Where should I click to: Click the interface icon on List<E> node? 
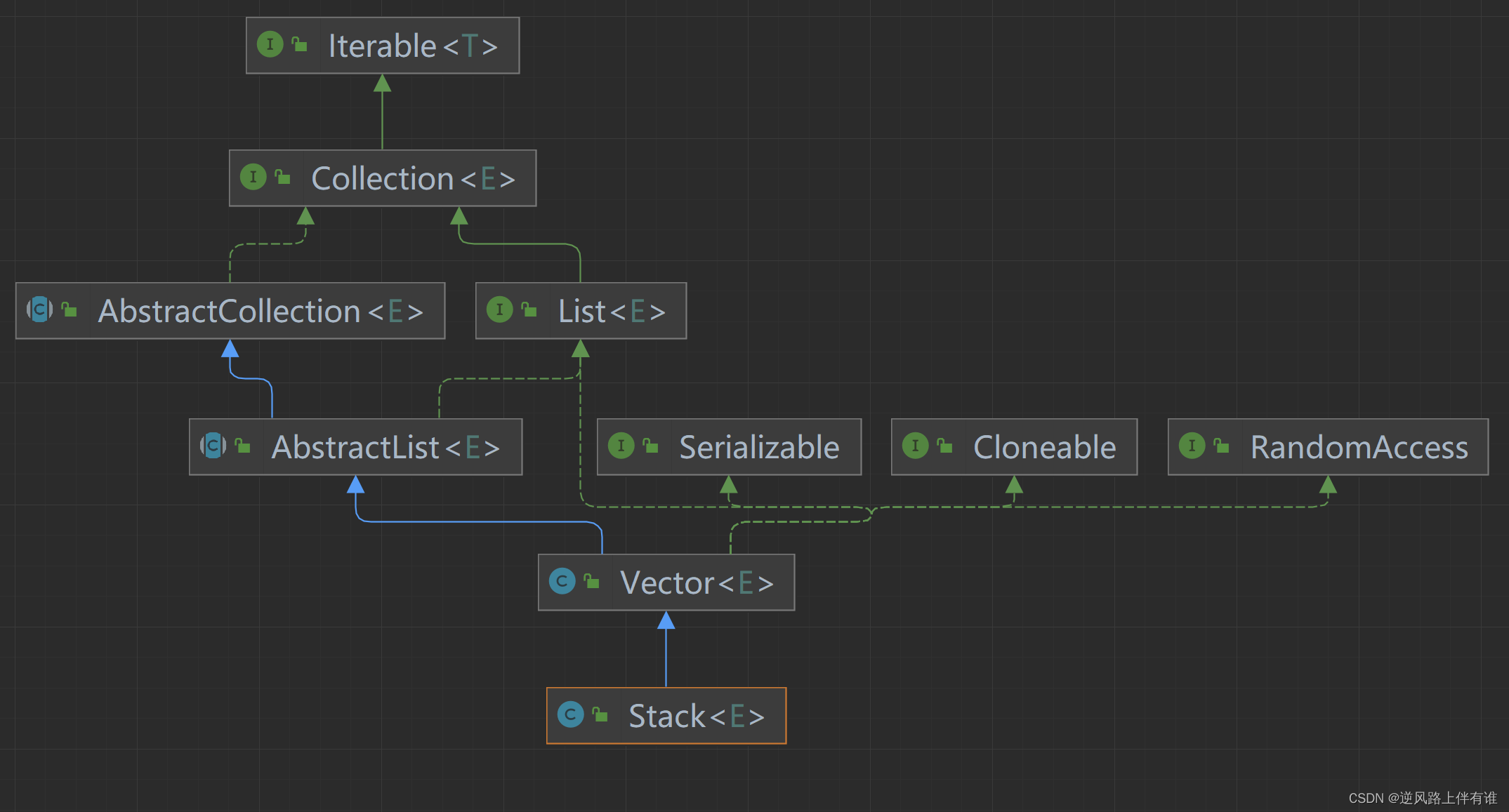coord(499,310)
